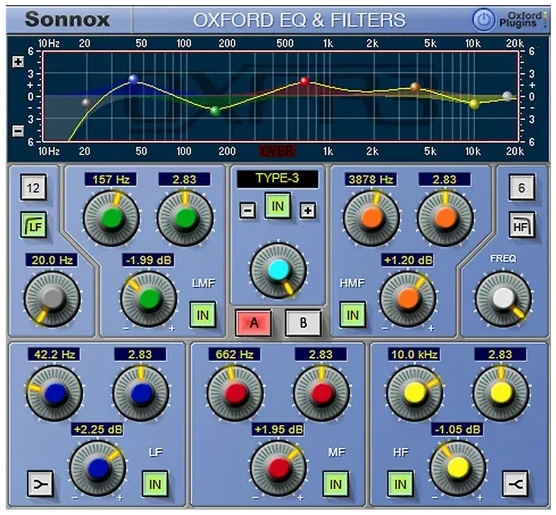This screenshot has width=556, height=515.
Task: Click the blue LF node on graph
Action: [x=133, y=79]
